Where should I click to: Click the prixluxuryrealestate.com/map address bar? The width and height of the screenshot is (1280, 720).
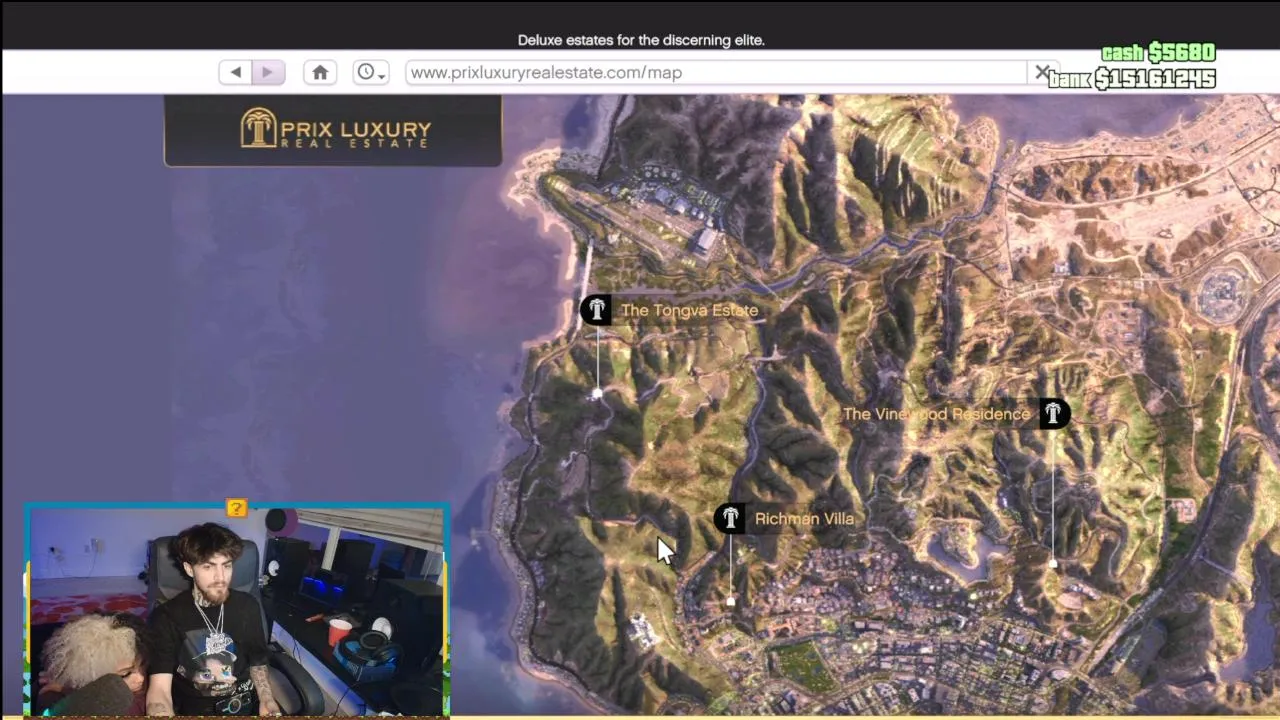(716, 72)
